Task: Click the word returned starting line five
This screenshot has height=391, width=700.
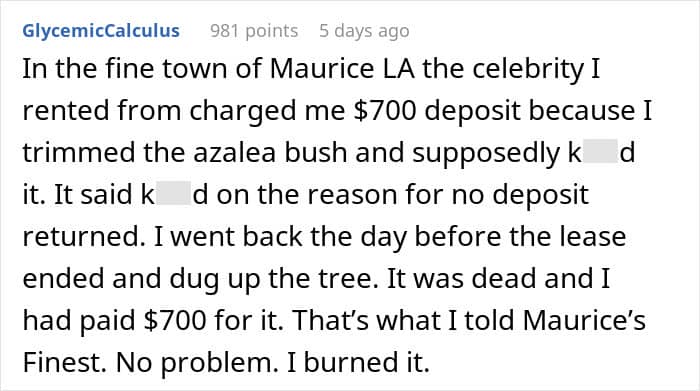Action: 84,237
